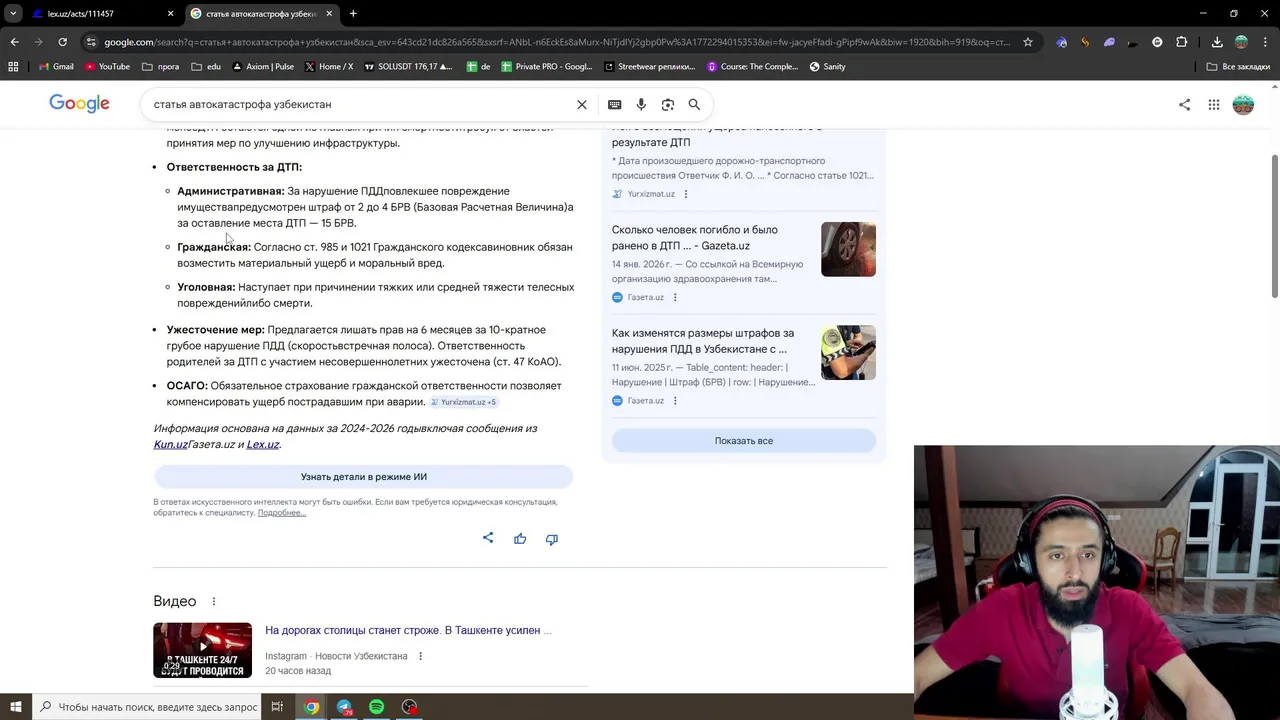Open OBS Studio from taskbar
The image size is (1280, 720).
[x=409, y=707]
